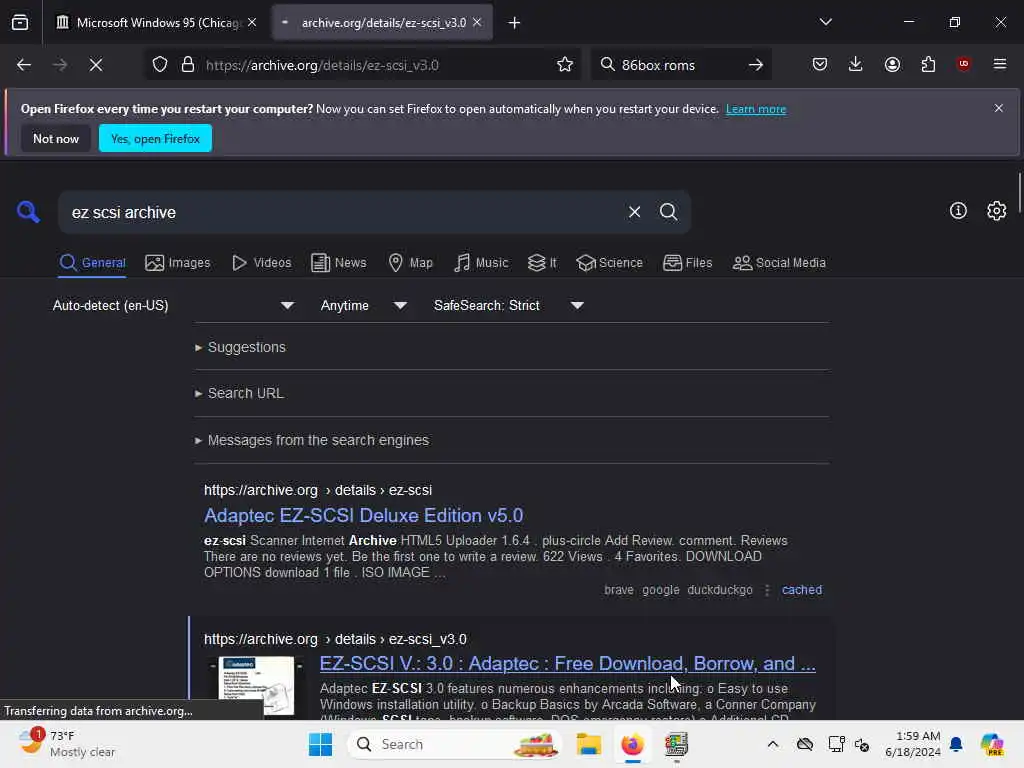1024x768 pixels.
Task: Open tracking protection shield icon
Action: [x=160, y=65]
